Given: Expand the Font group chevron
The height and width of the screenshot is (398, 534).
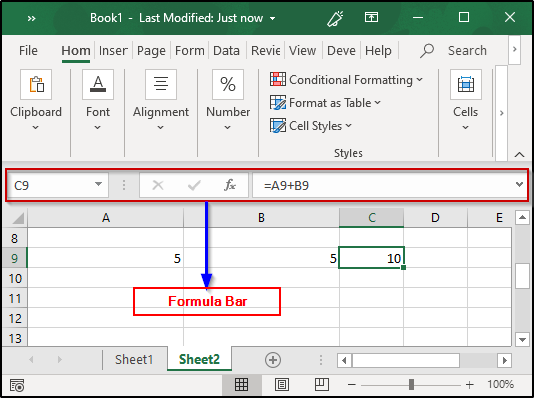Looking at the screenshot, I should [x=97, y=128].
